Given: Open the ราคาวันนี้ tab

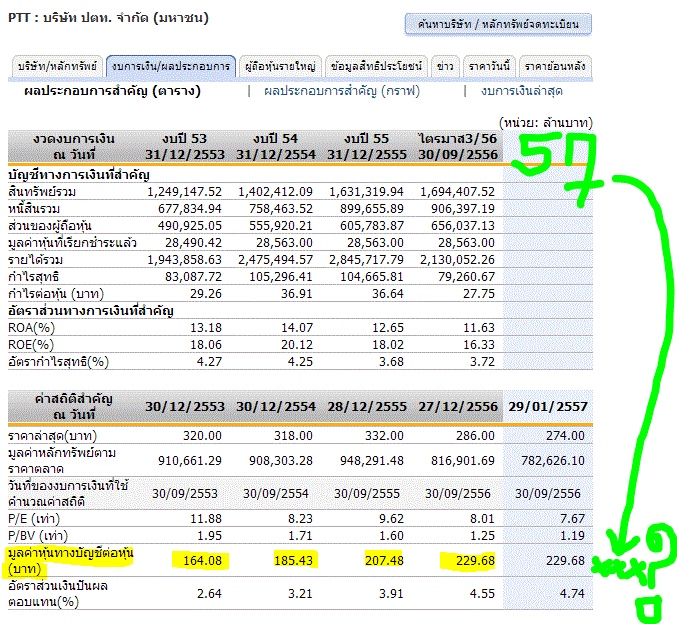Looking at the screenshot, I should [489, 67].
